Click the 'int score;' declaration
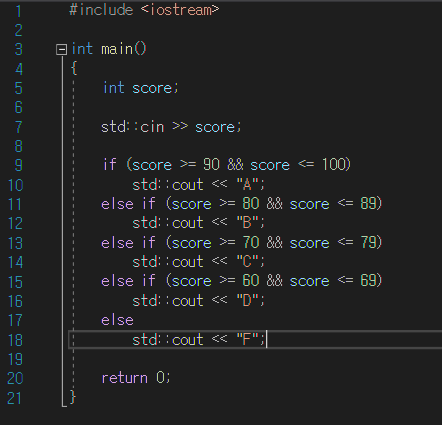The height and width of the screenshot is (425, 442). coord(141,88)
